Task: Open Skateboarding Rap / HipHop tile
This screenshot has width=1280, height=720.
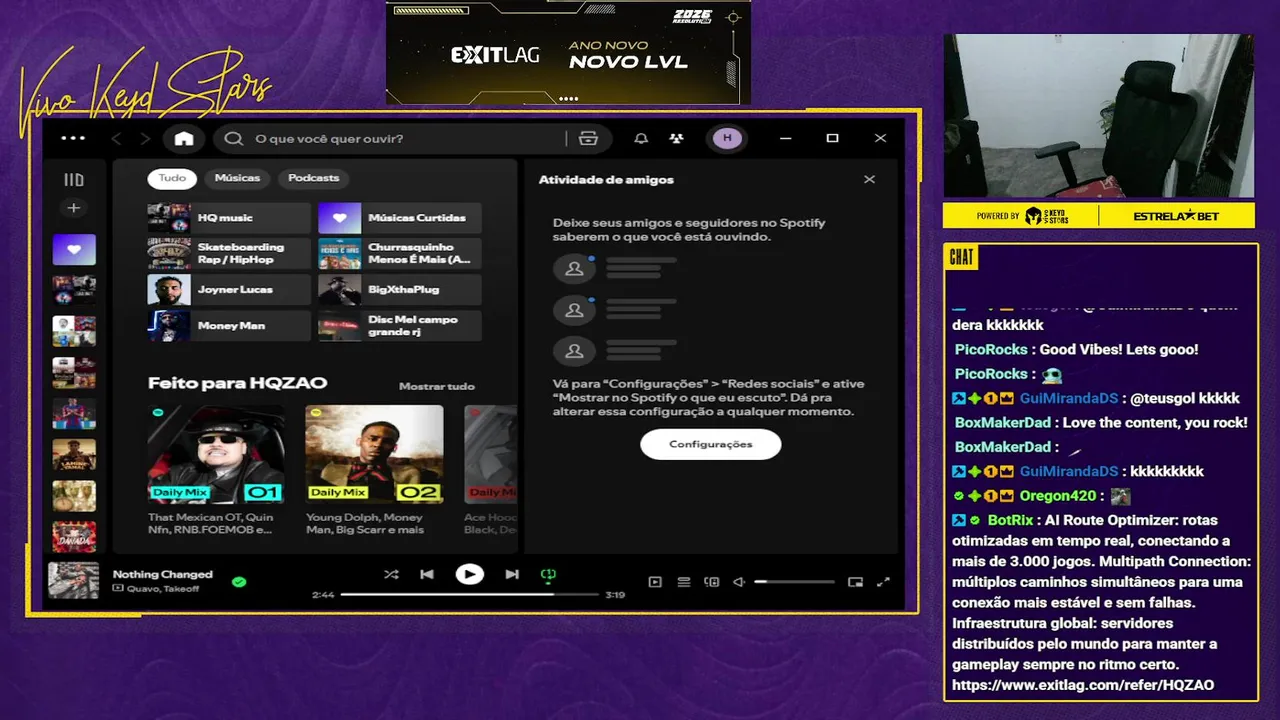Action: click(229, 254)
